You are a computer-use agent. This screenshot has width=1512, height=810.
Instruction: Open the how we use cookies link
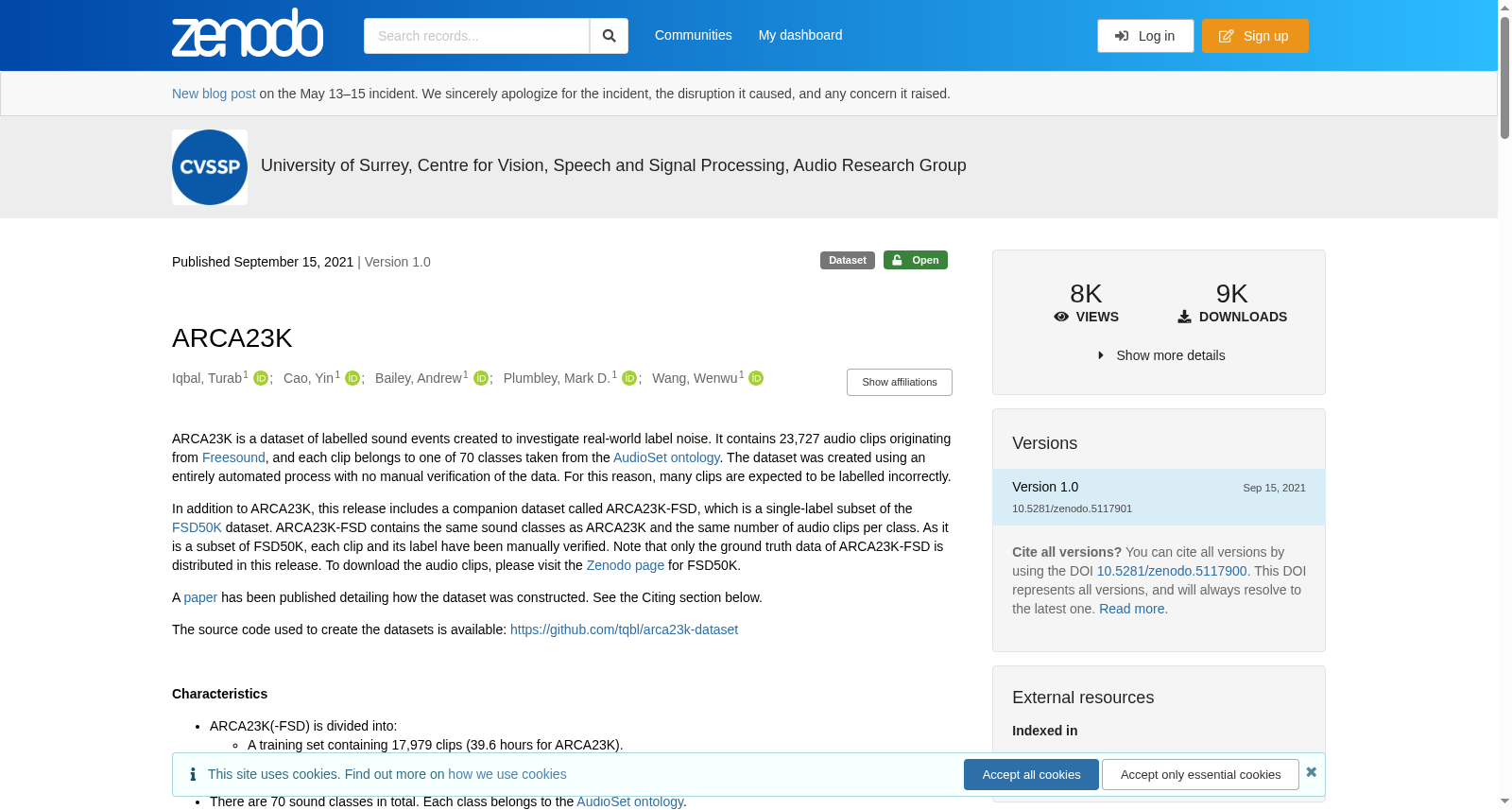pos(507,774)
